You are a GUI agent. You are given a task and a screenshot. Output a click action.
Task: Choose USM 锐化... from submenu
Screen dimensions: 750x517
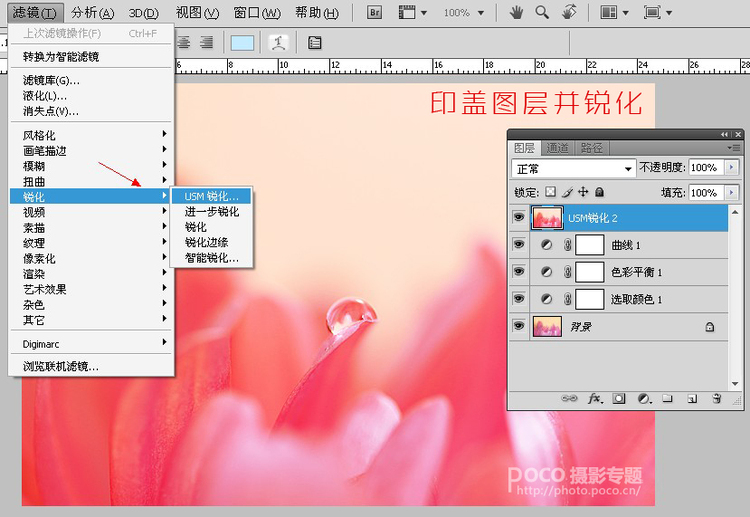click(x=211, y=196)
